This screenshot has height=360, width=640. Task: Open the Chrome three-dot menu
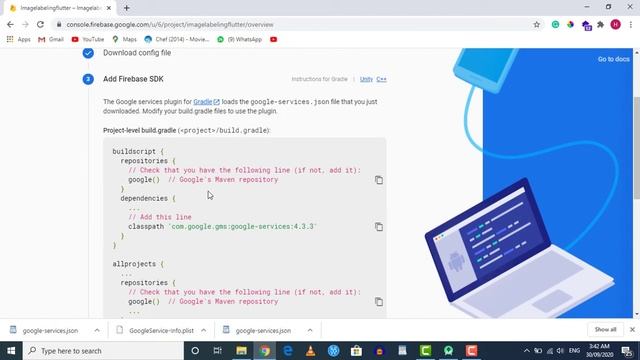pyautogui.click(x=631, y=24)
